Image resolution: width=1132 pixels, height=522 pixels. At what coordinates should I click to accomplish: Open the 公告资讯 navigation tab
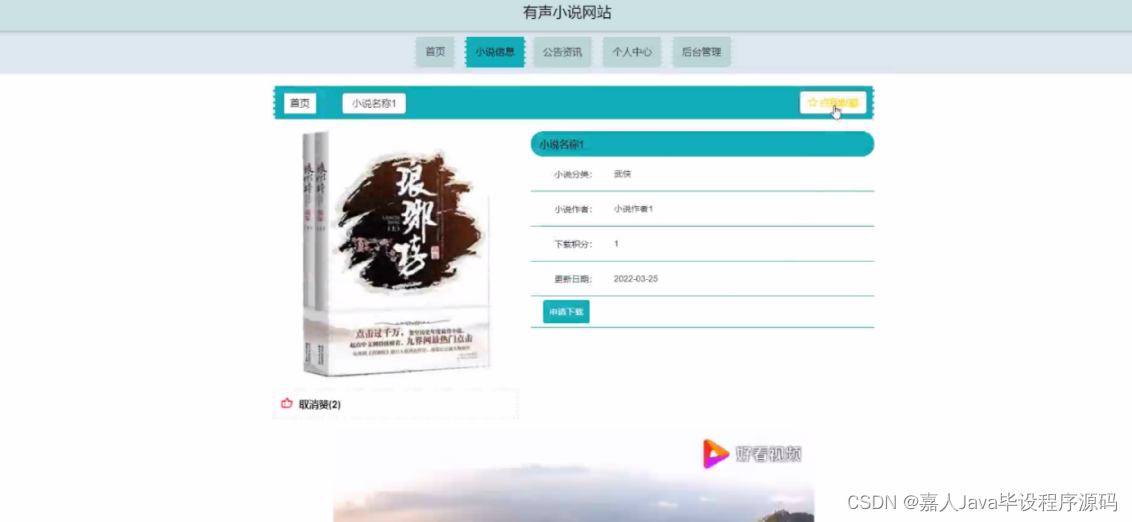point(562,52)
